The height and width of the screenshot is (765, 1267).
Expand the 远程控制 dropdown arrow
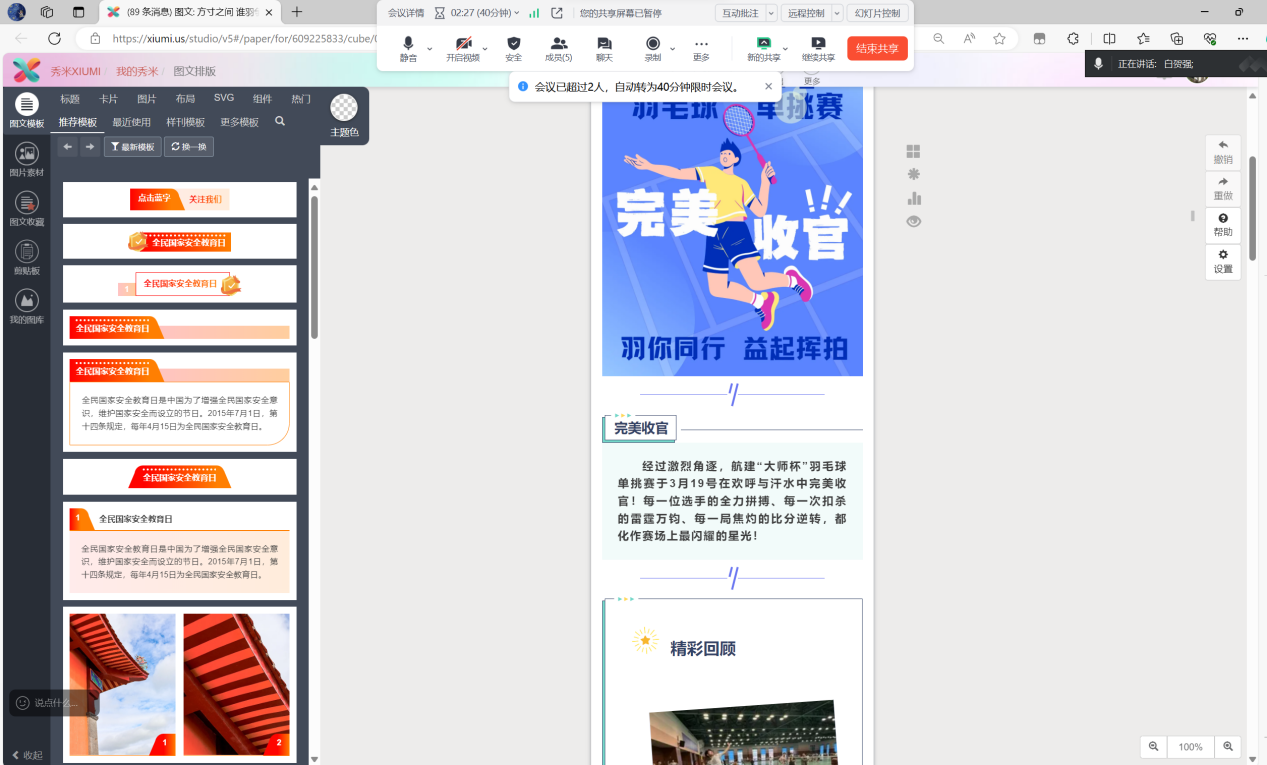tap(837, 13)
